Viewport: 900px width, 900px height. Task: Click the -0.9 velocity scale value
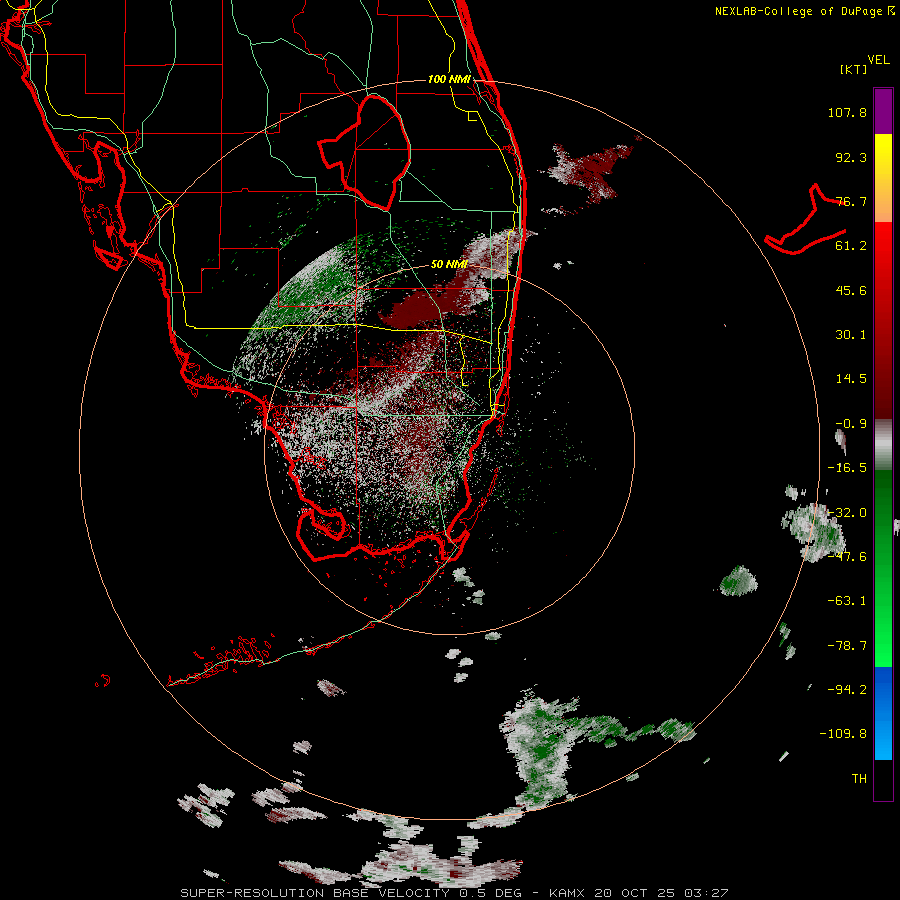coord(851,424)
